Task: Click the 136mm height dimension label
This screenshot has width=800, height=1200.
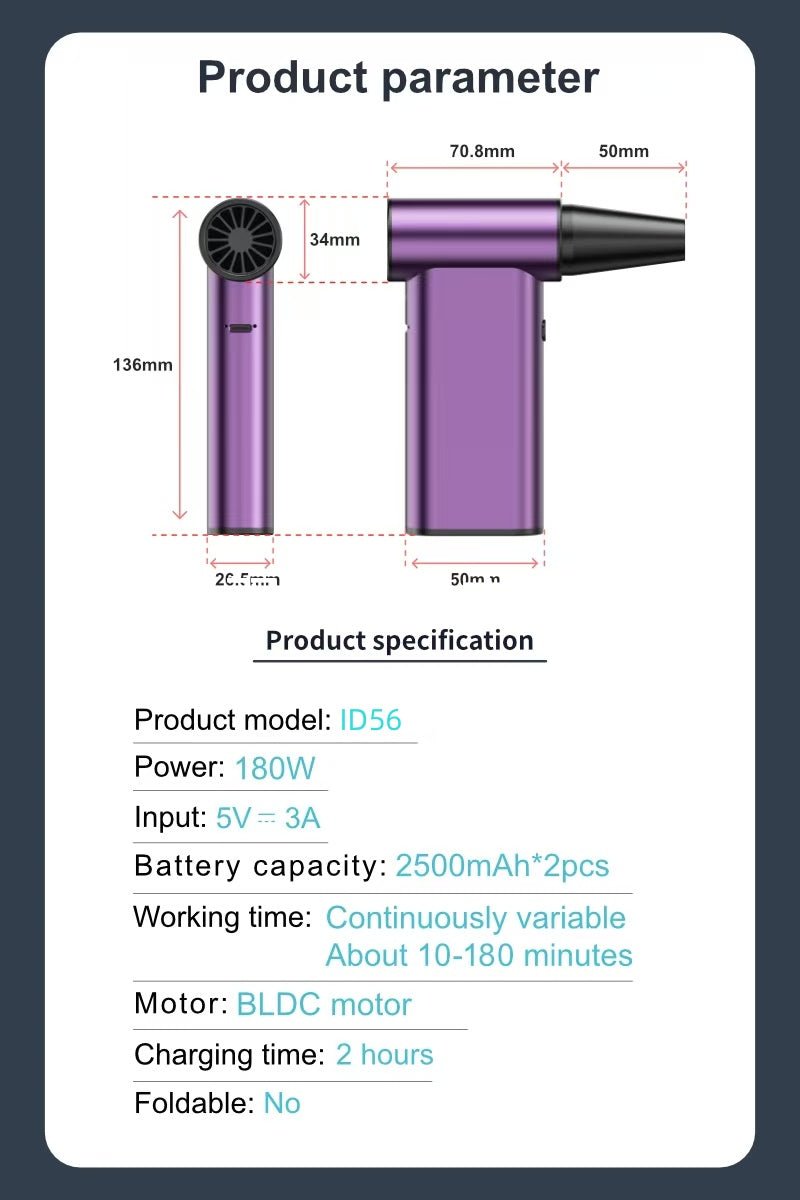Action: click(142, 365)
